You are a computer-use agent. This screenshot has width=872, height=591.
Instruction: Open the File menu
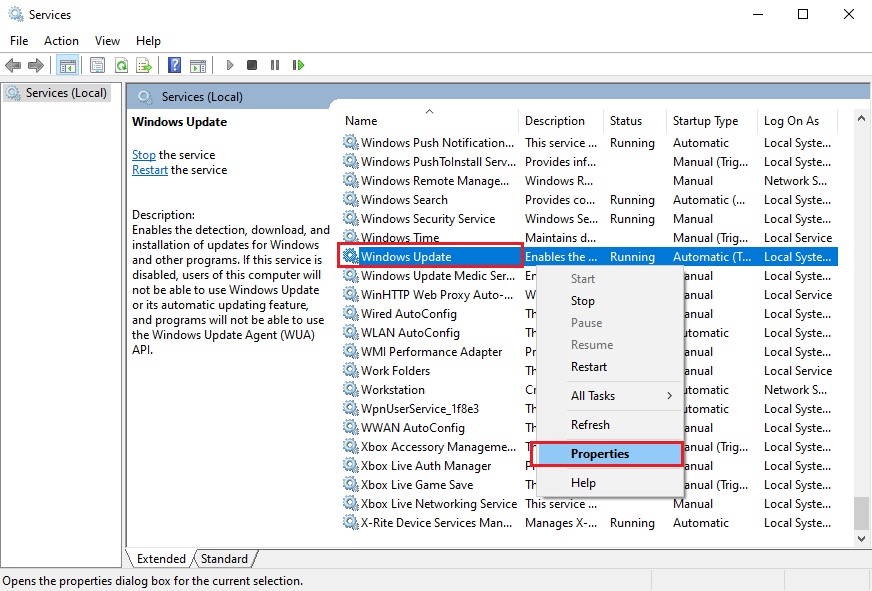pyautogui.click(x=19, y=41)
